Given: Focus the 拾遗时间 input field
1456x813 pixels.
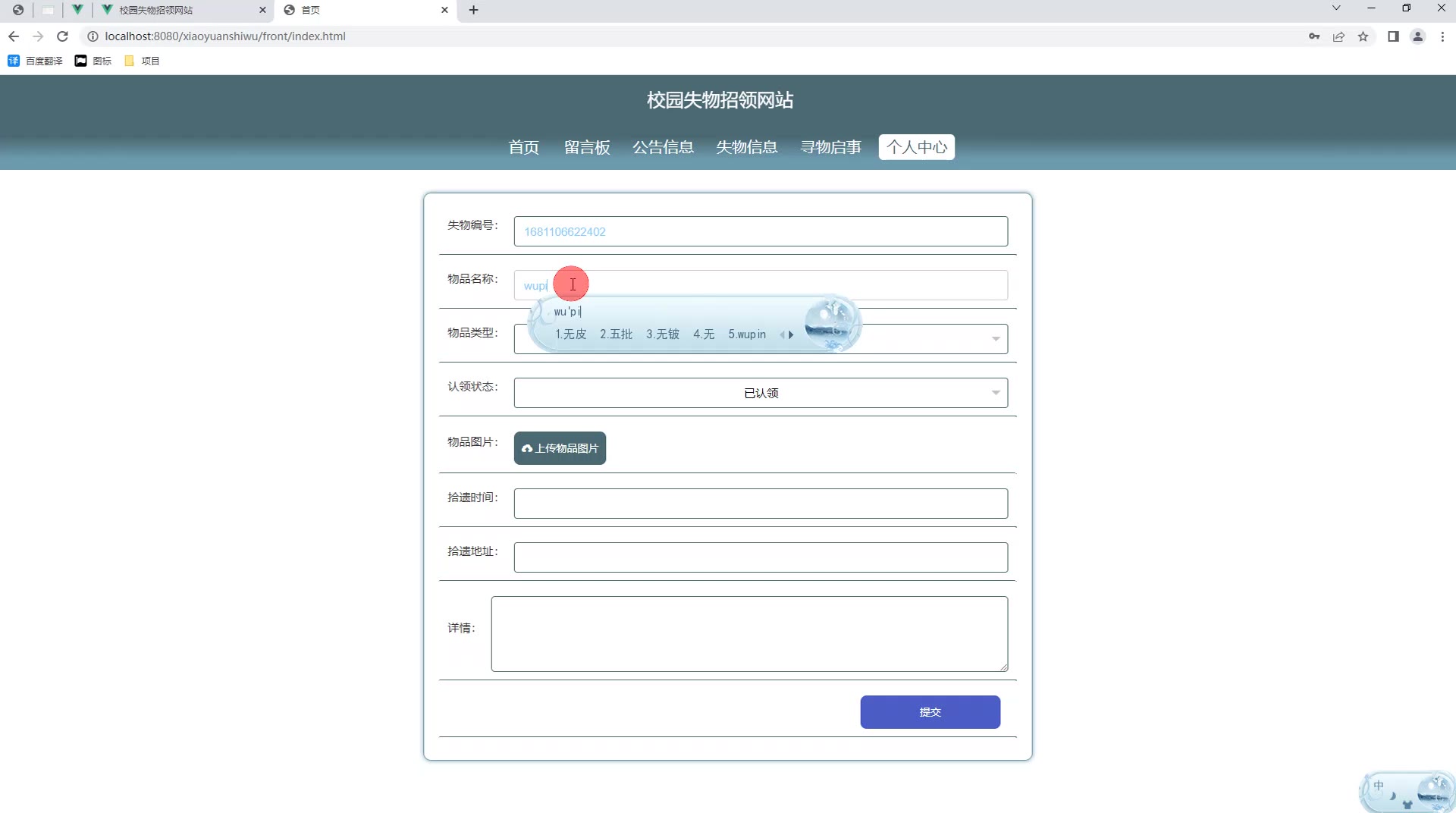Looking at the screenshot, I should tap(761, 504).
